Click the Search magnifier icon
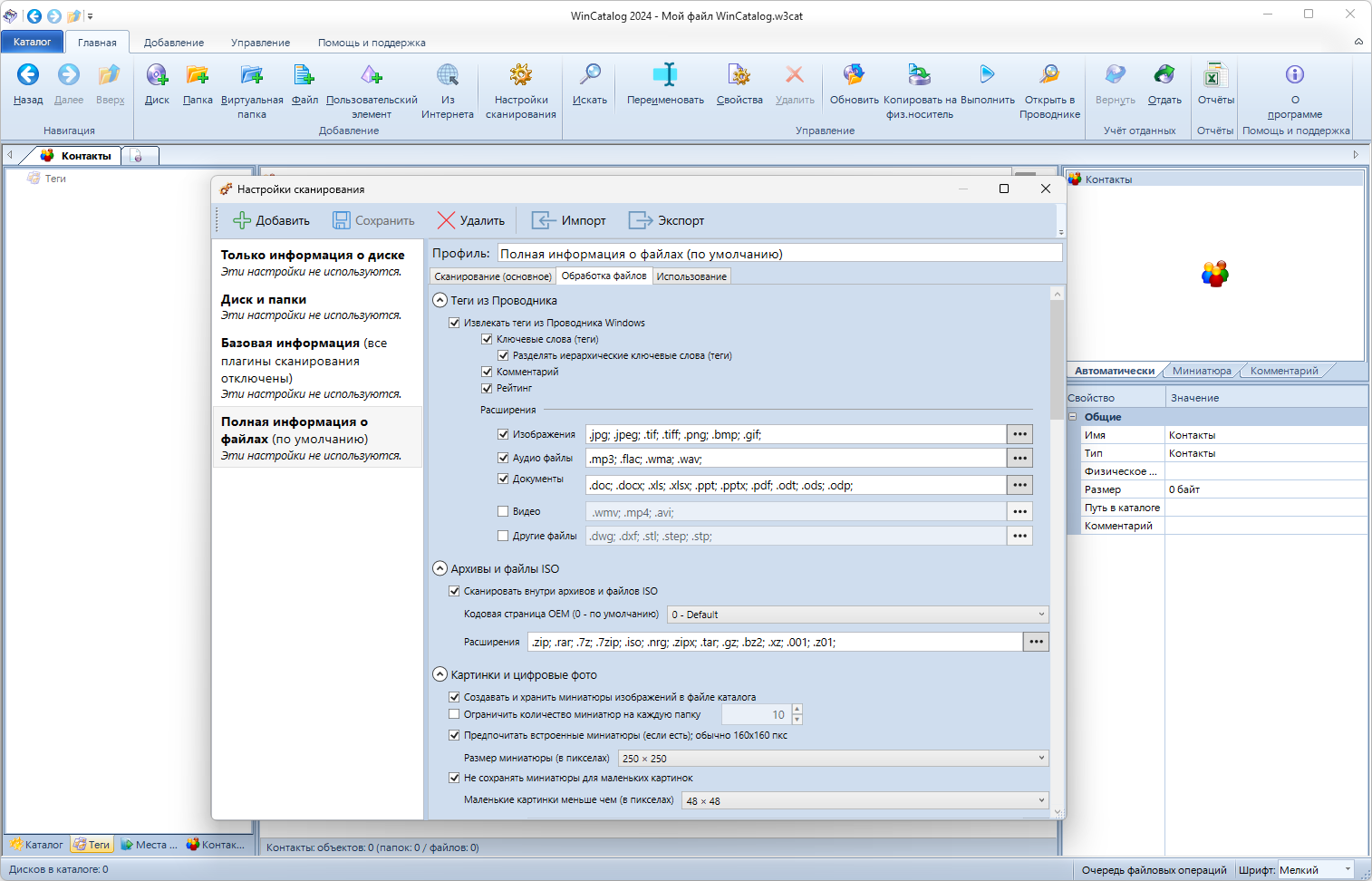 590,76
